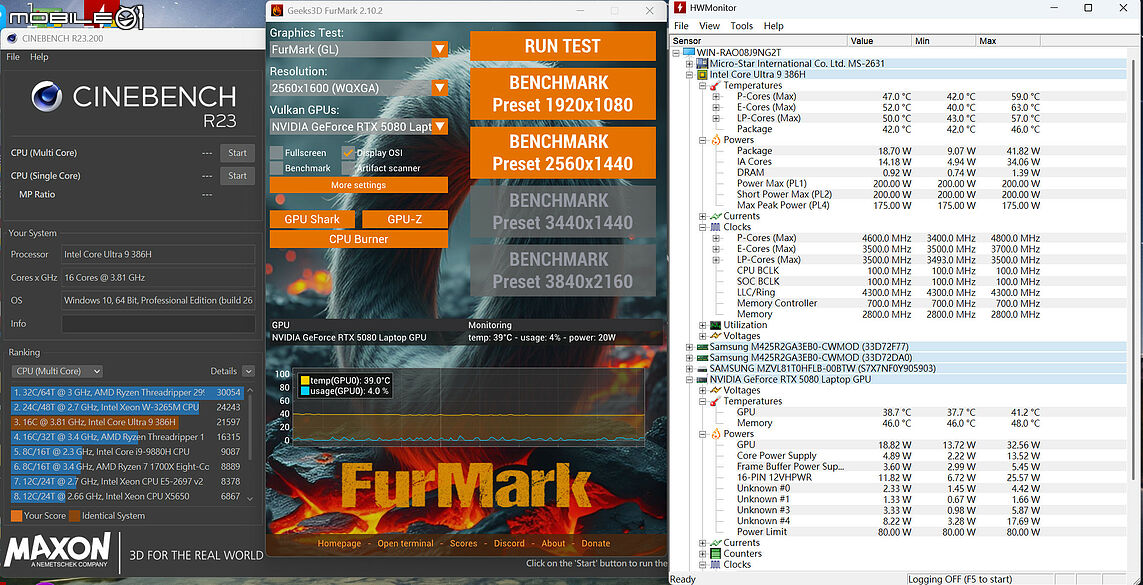The height and width of the screenshot is (585, 1143).
Task: Open the Cinebench File menu
Action: [13, 57]
